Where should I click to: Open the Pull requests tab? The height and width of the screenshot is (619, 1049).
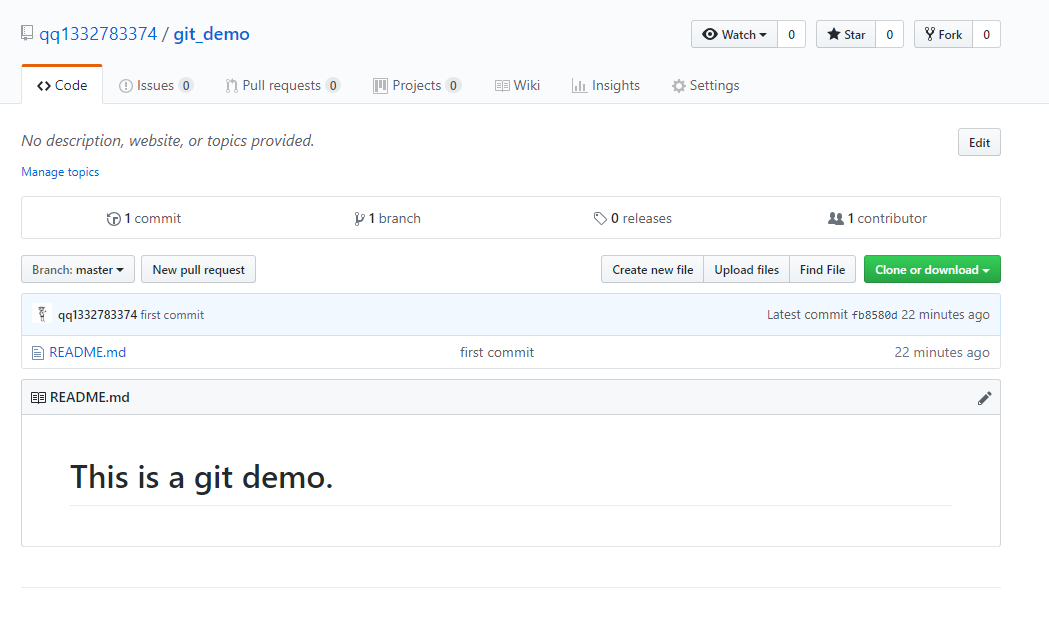282,86
